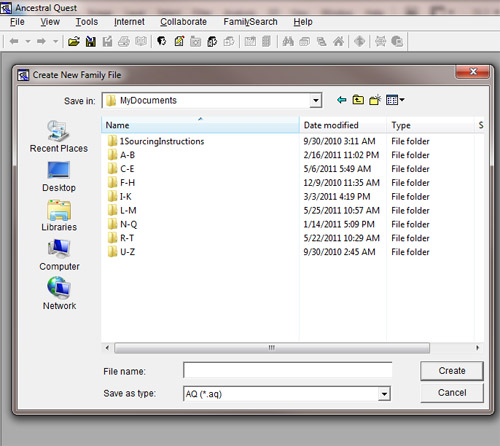Viewport: 500px width, 446px height.
Task: Create a new folder in dialog
Action: pos(375,100)
